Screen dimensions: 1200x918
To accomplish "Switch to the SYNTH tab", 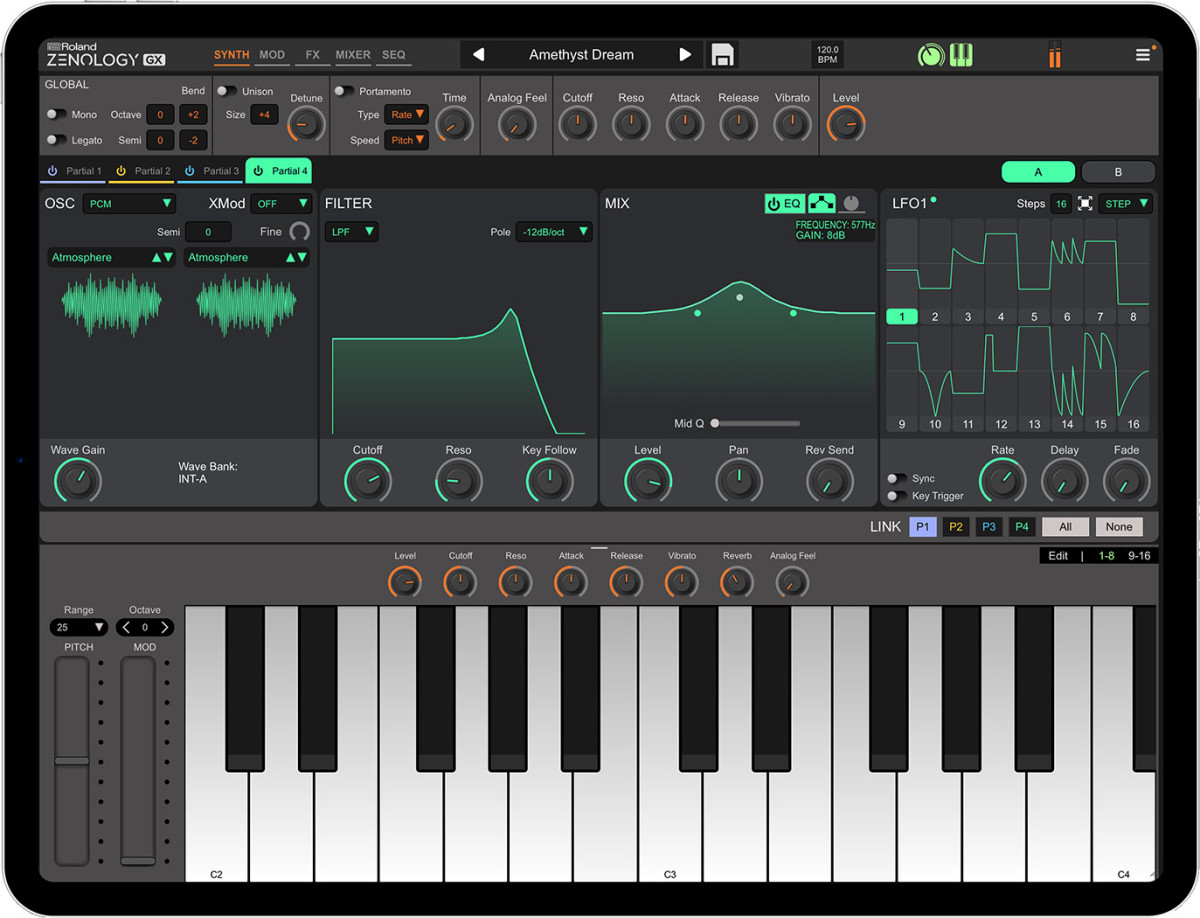I will [x=232, y=55].
